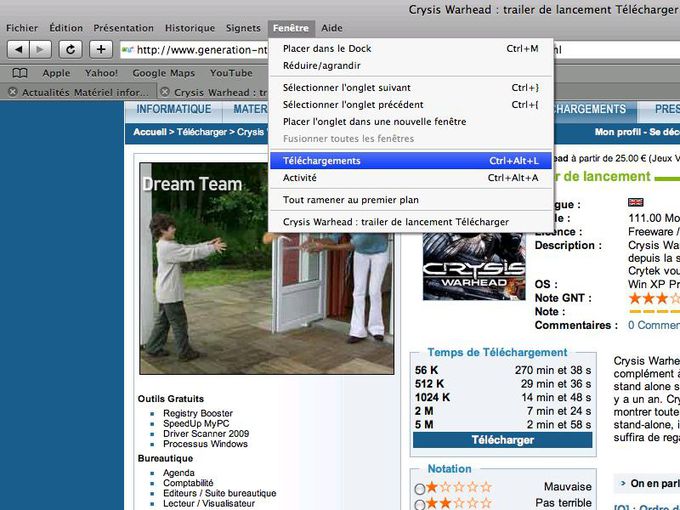Click the Note GNT orange stars

654,298
